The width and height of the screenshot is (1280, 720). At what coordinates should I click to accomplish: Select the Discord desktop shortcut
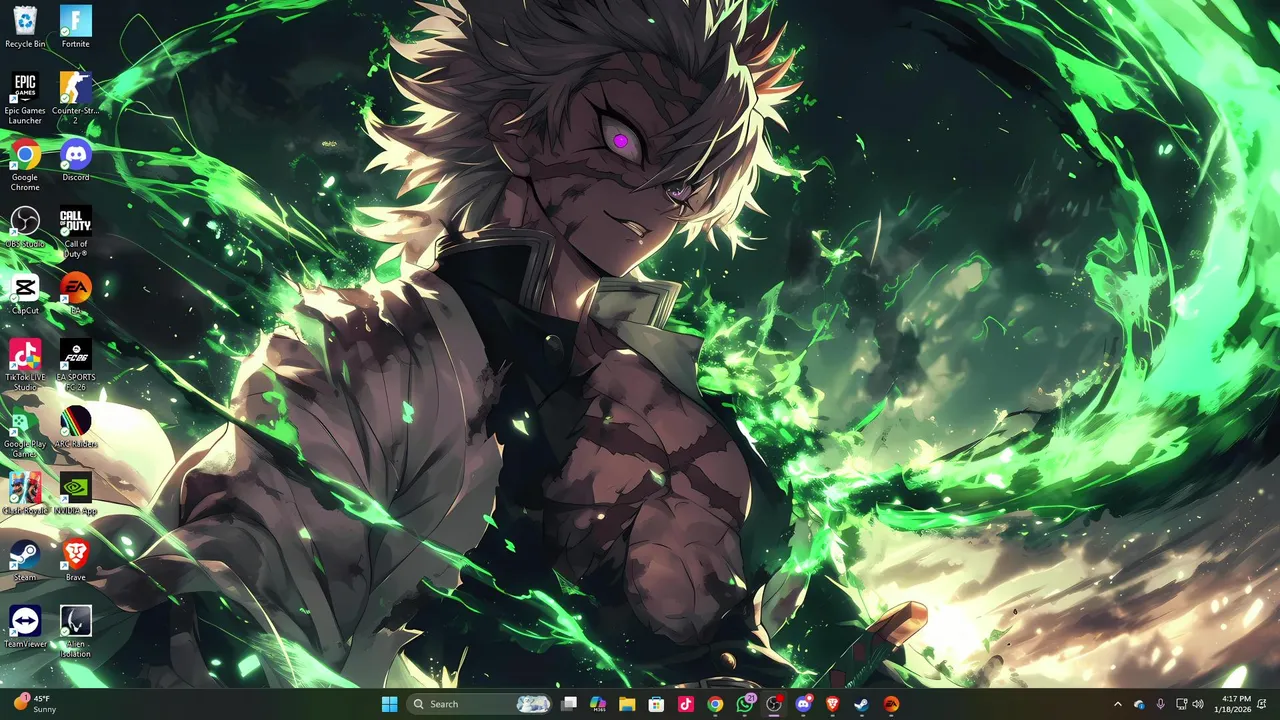(76, 160)
